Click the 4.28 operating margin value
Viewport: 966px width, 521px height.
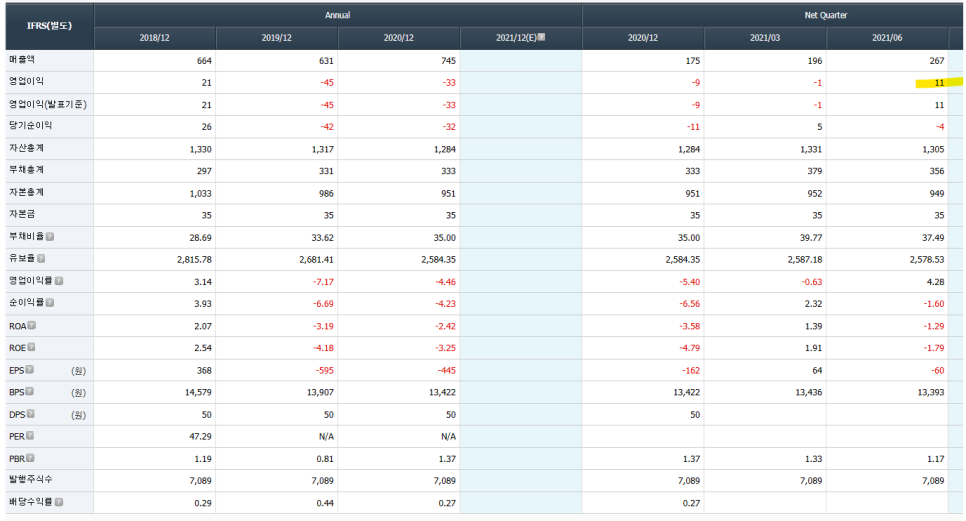point(935,282)
